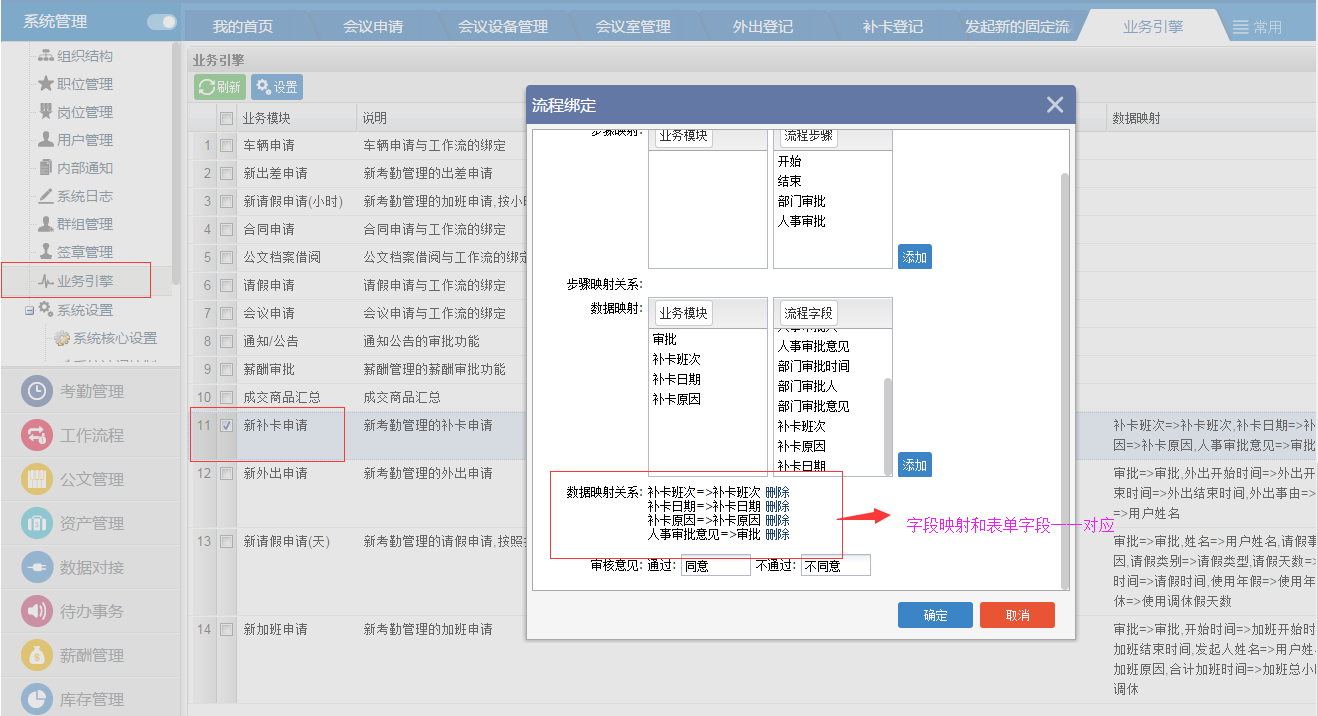1318x716 pixels.
Task: Open 库存管理 pie chart icon
Action: pos(37,697)
